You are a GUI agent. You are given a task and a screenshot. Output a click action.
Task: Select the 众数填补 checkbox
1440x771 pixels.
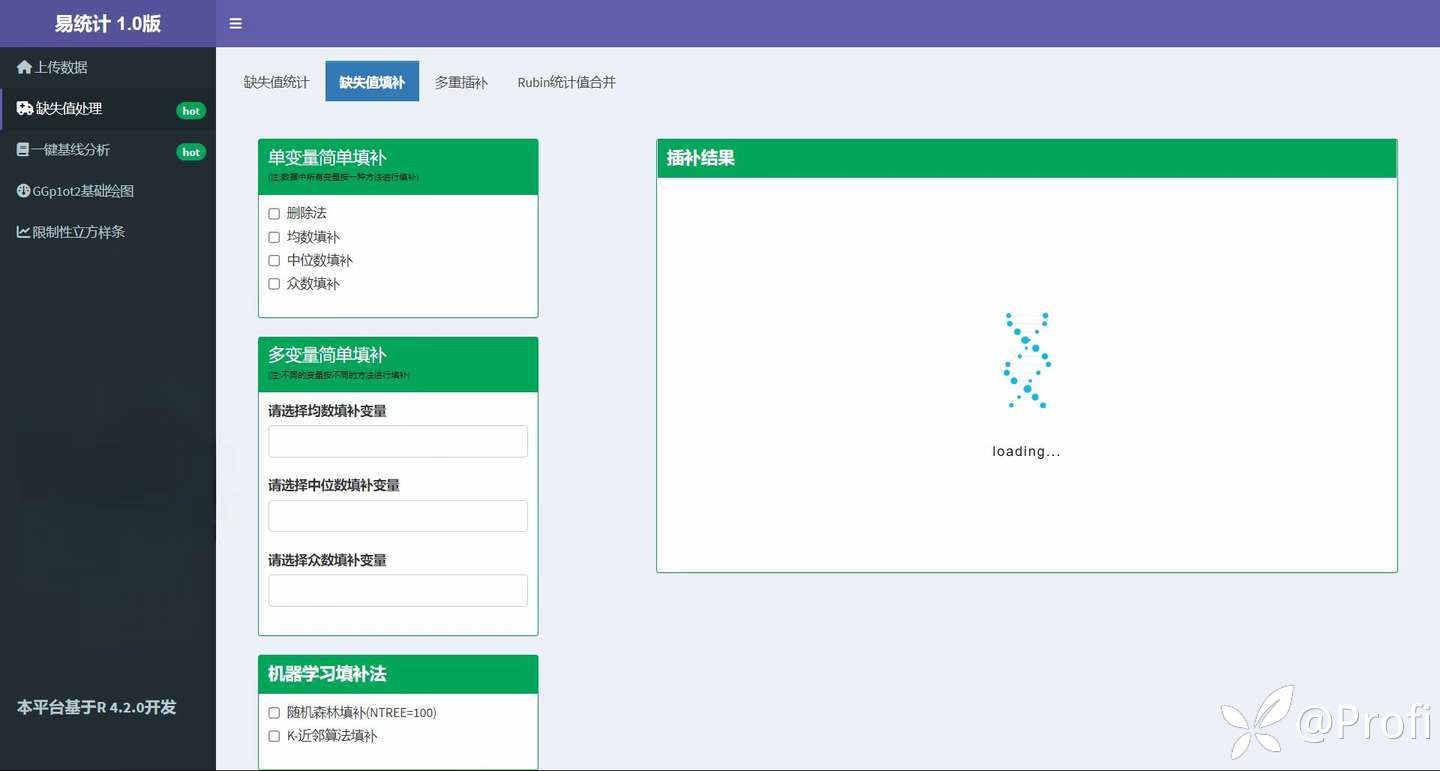click(x=274, y=284)
